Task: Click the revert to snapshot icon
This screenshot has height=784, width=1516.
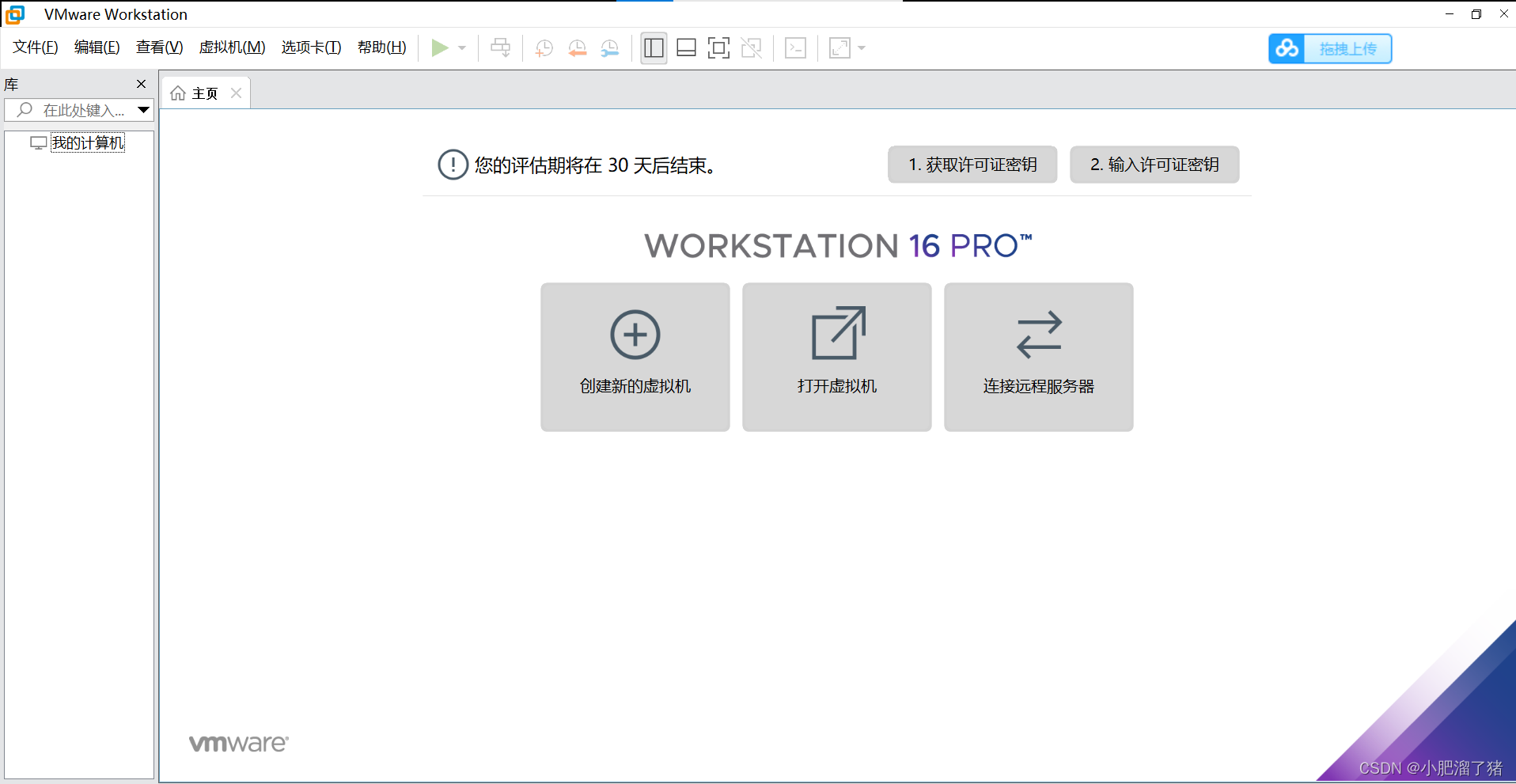Action: click(577, 48)
